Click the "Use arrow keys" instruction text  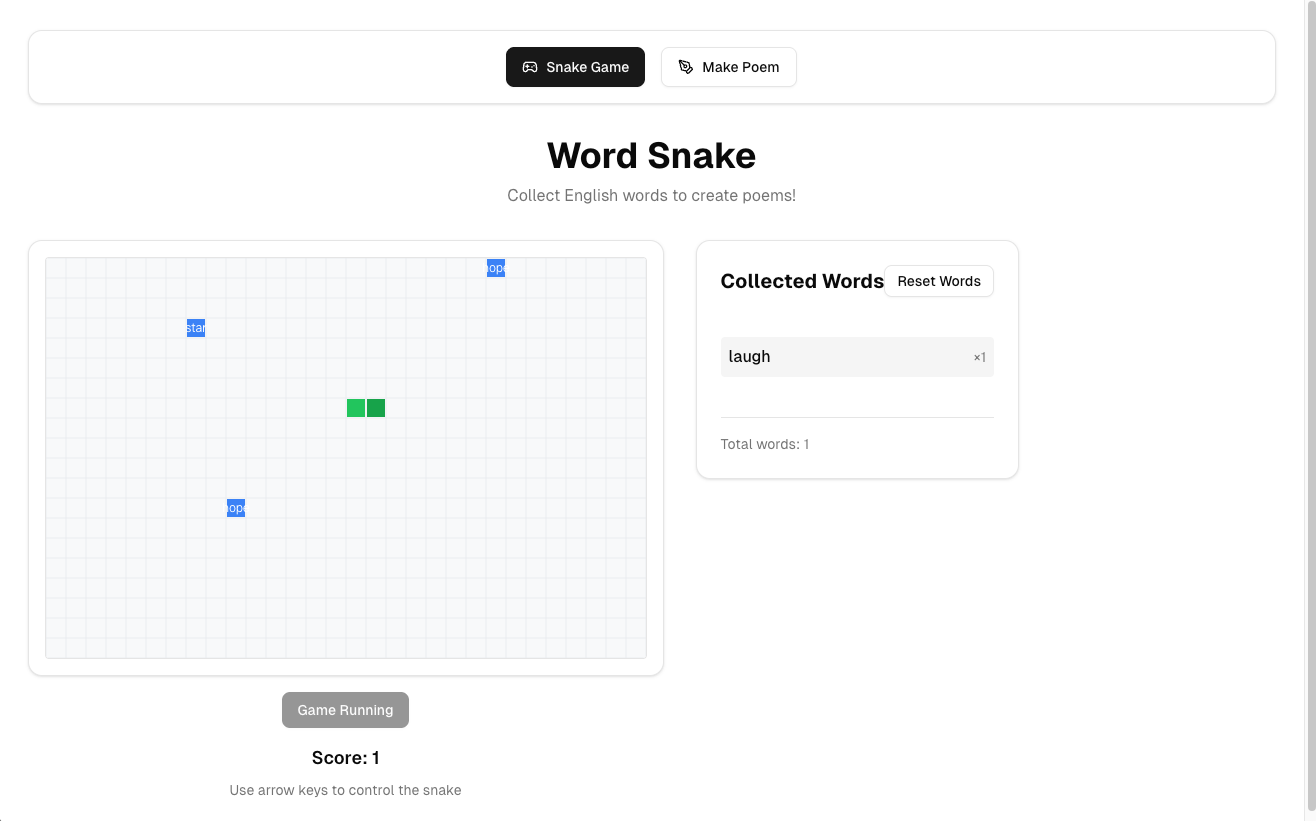click(345, 790)
